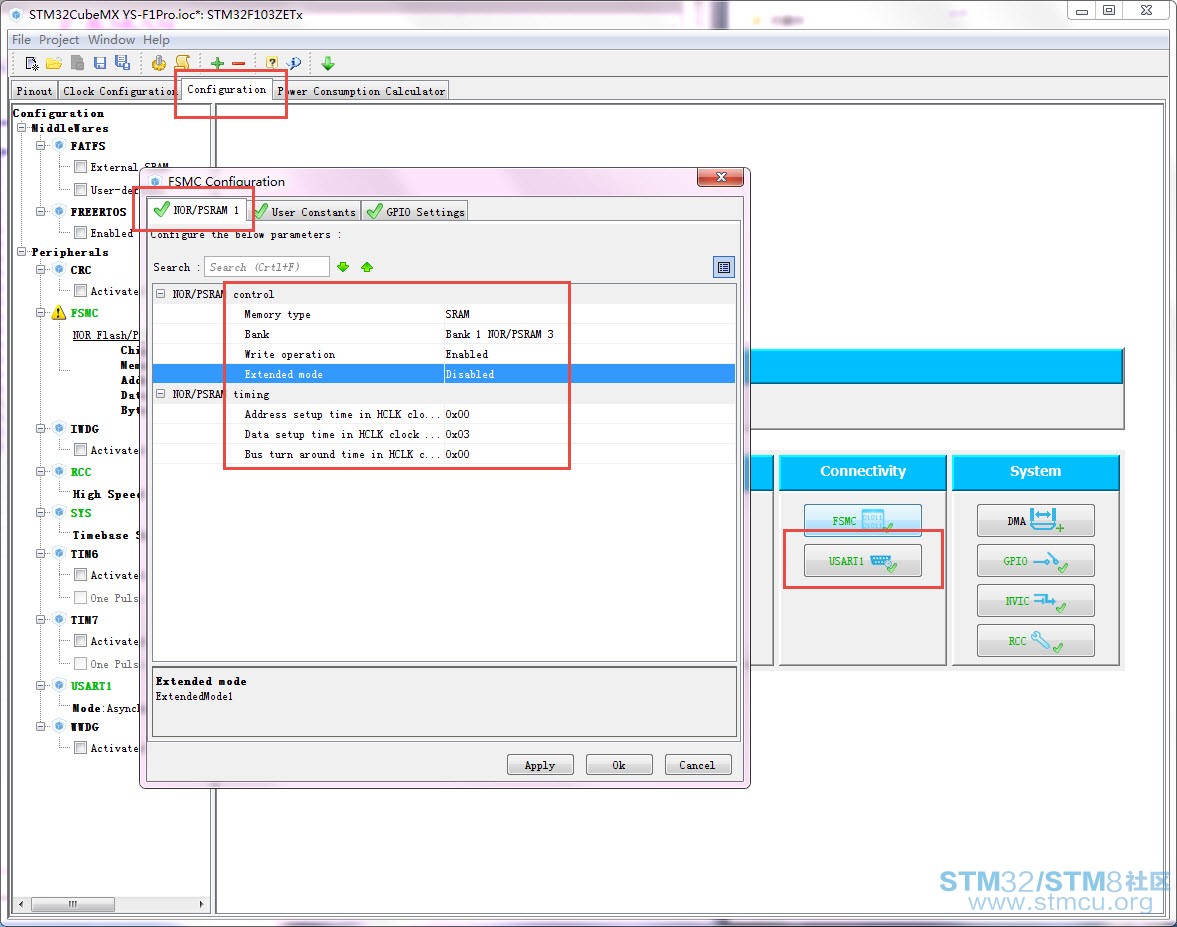Open the File menu
The image size is (1177, 927).
tap(22, 40)
